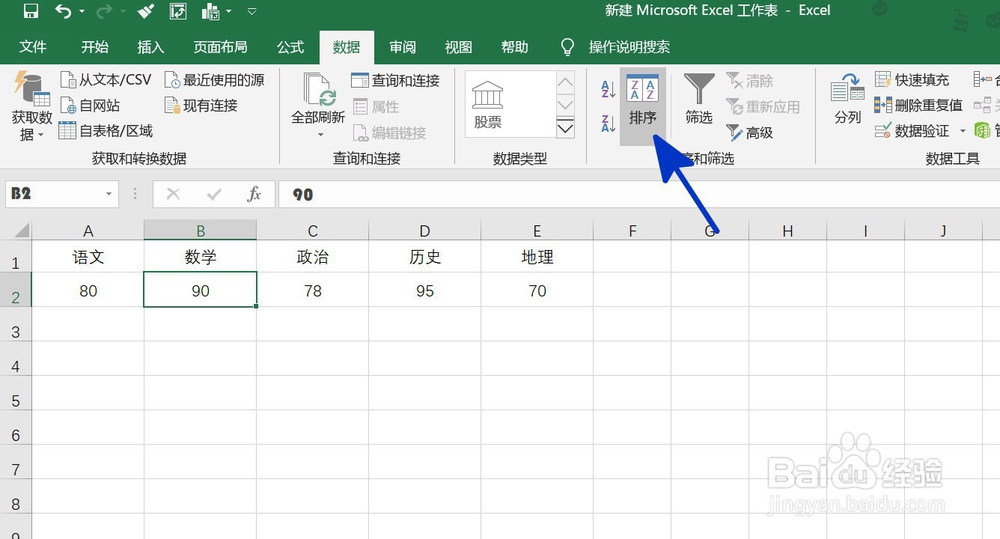Switch to the 插入 ribbon tab

click(151, 47)
